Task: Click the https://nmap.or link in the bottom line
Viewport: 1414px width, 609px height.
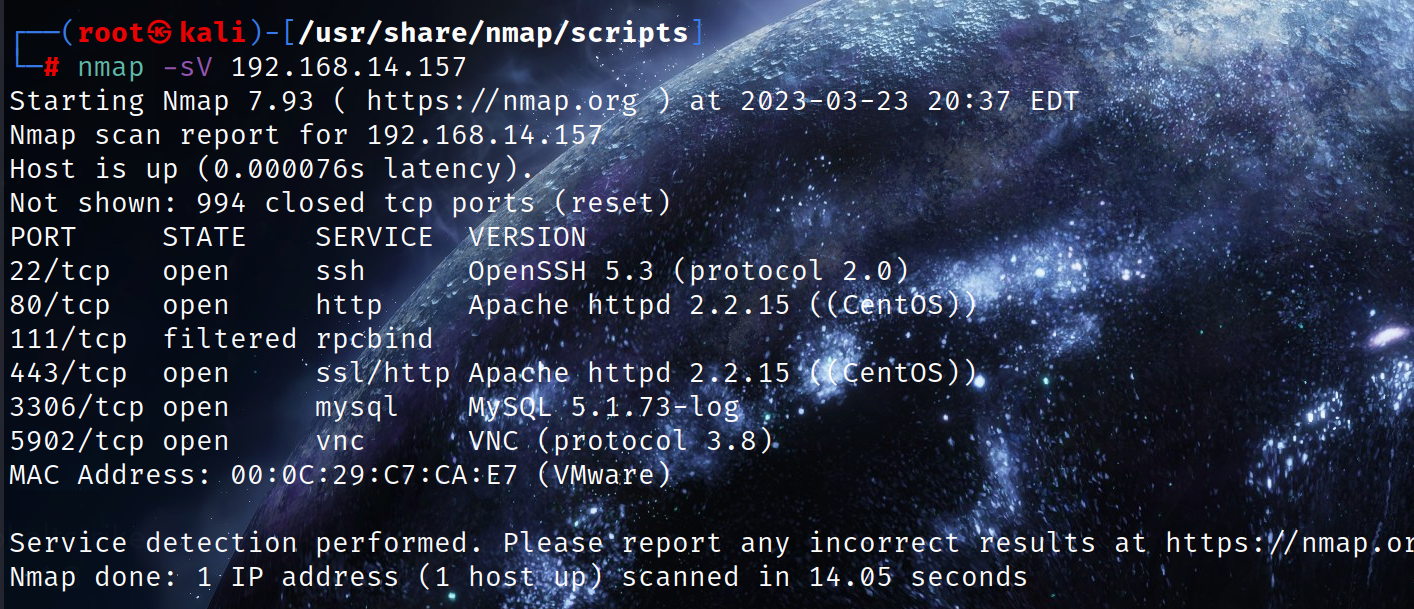Action: click(x=1289, y=543)
